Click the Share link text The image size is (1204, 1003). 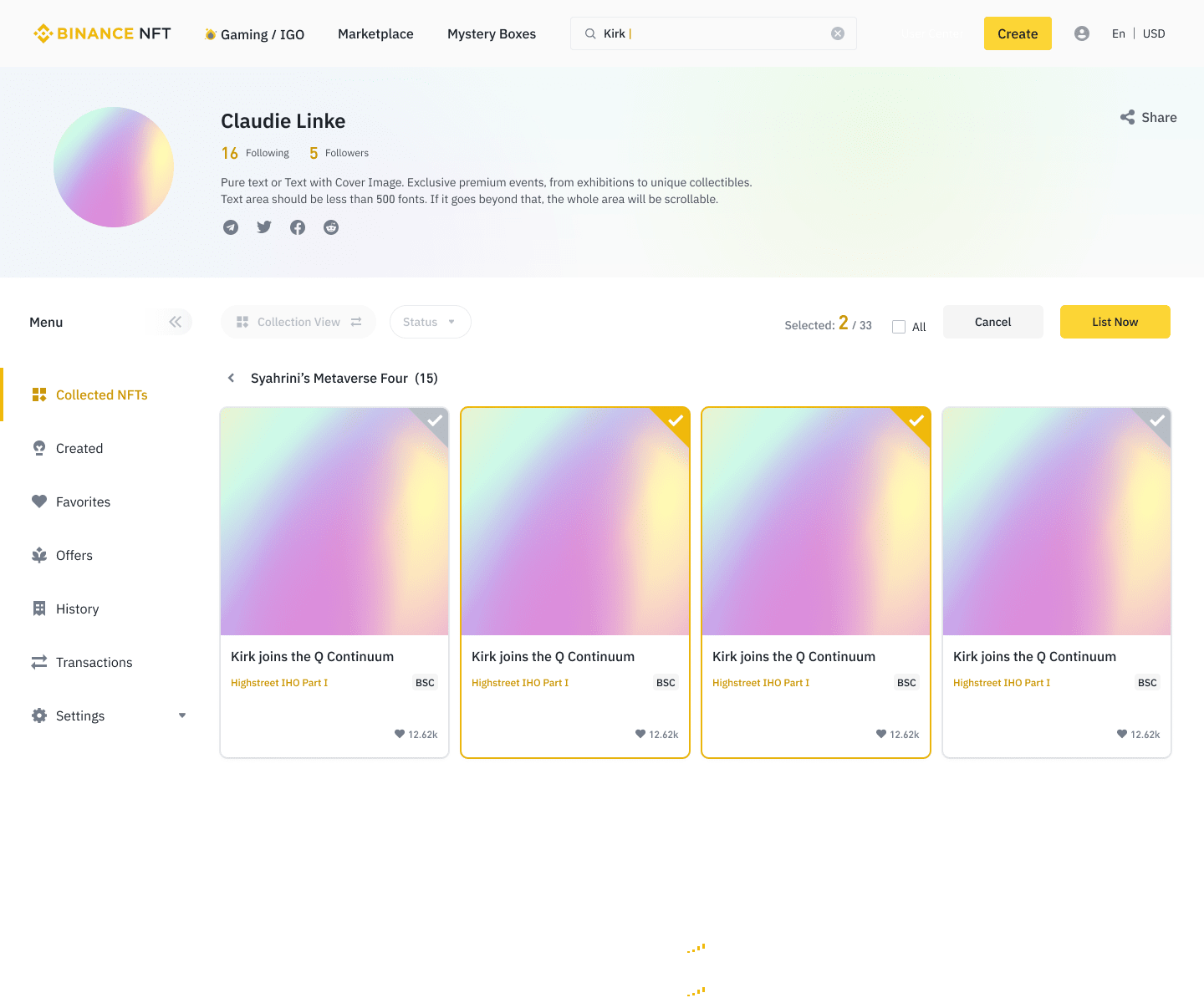click(1159, 117)
